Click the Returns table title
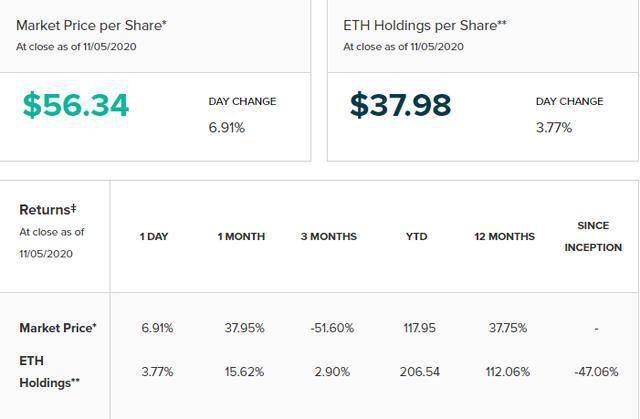Image resolution: width=640 pixels, height=419 pixels. [x=48, y=210]
